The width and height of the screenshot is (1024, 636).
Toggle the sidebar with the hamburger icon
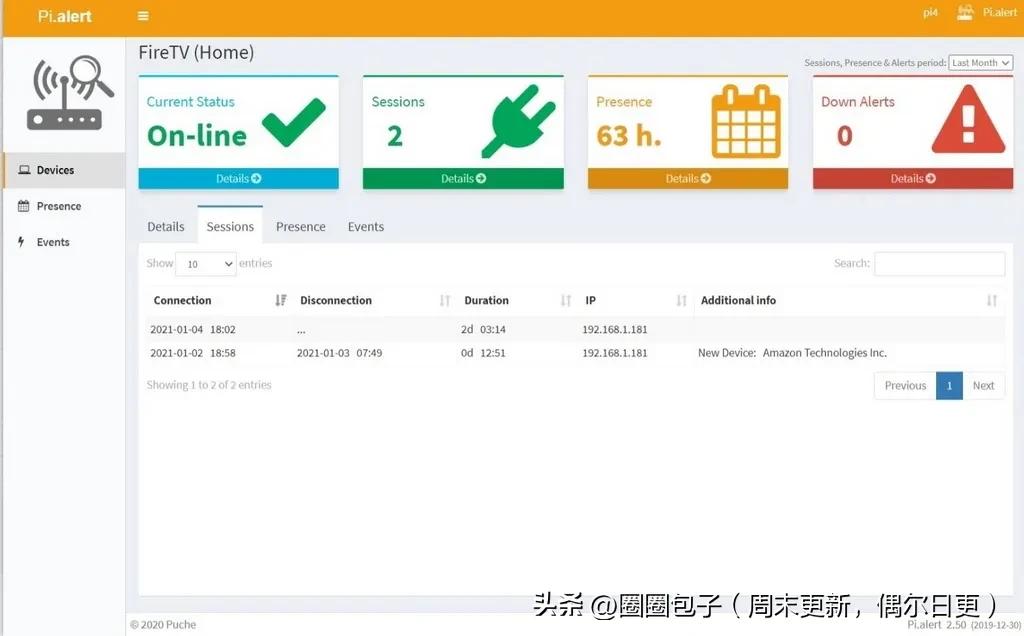click(143, 16)
